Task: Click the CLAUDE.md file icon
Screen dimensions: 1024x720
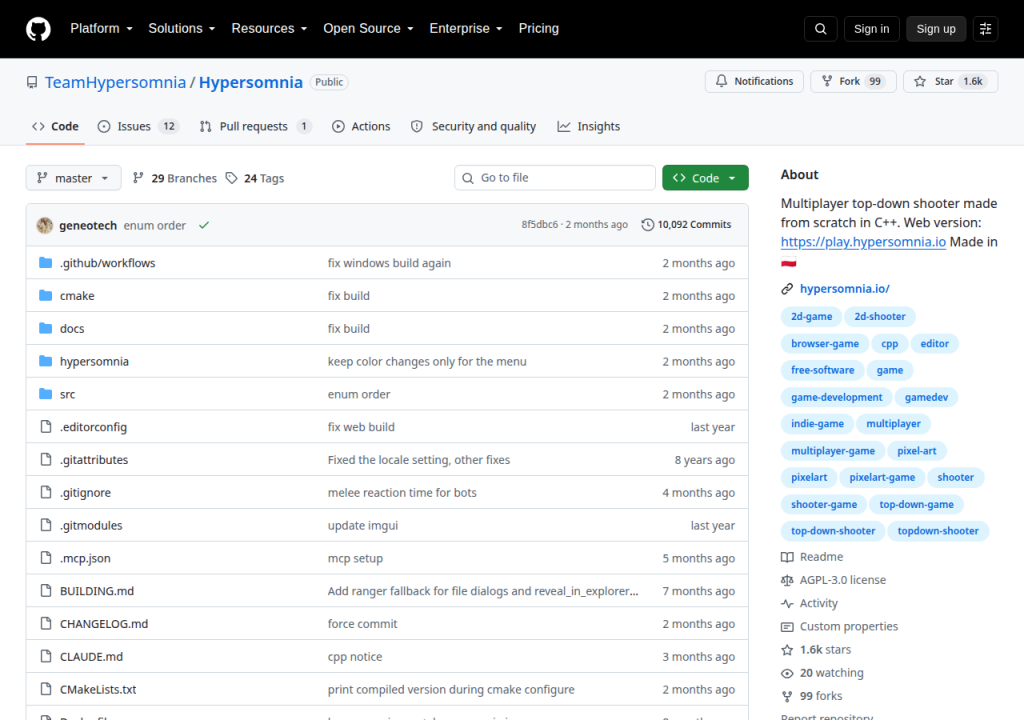Action: [x=46, y=656]
